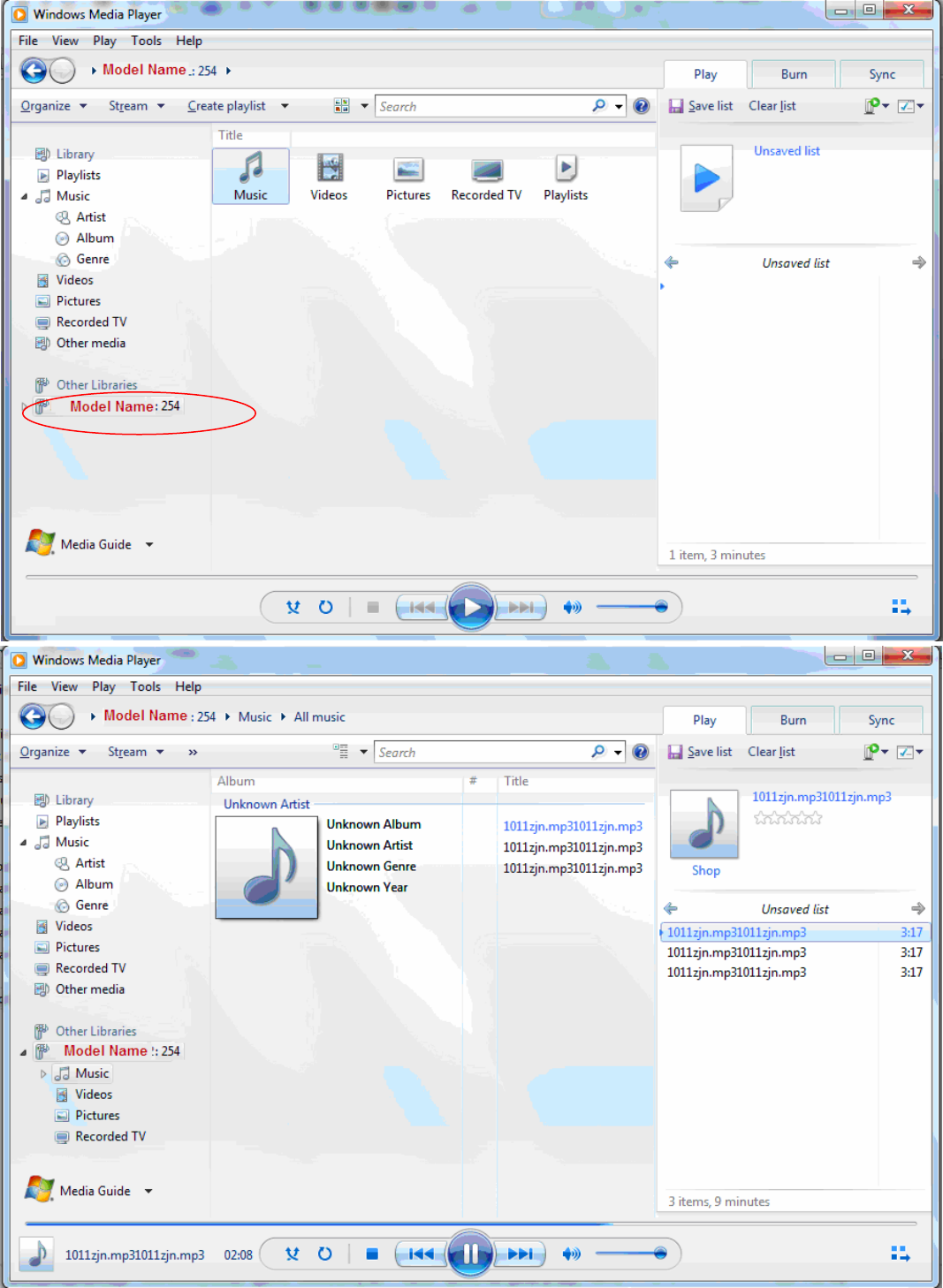Open the Media Guide dropdown in the top window

pos(149,544)
